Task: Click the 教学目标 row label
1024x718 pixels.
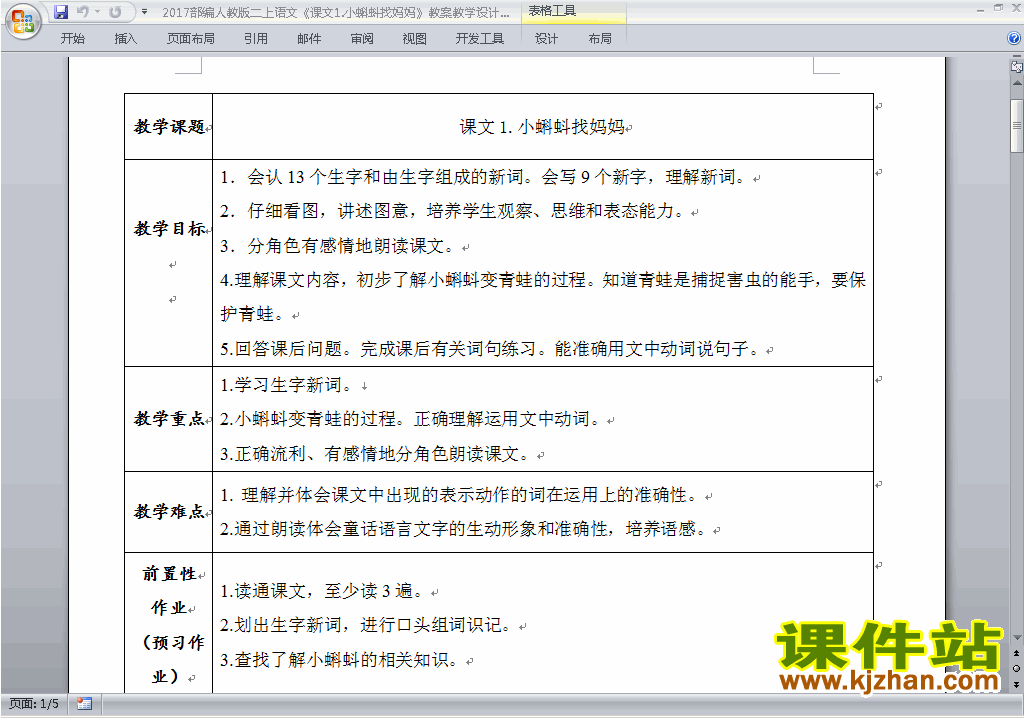Action: tap(169, 229)
